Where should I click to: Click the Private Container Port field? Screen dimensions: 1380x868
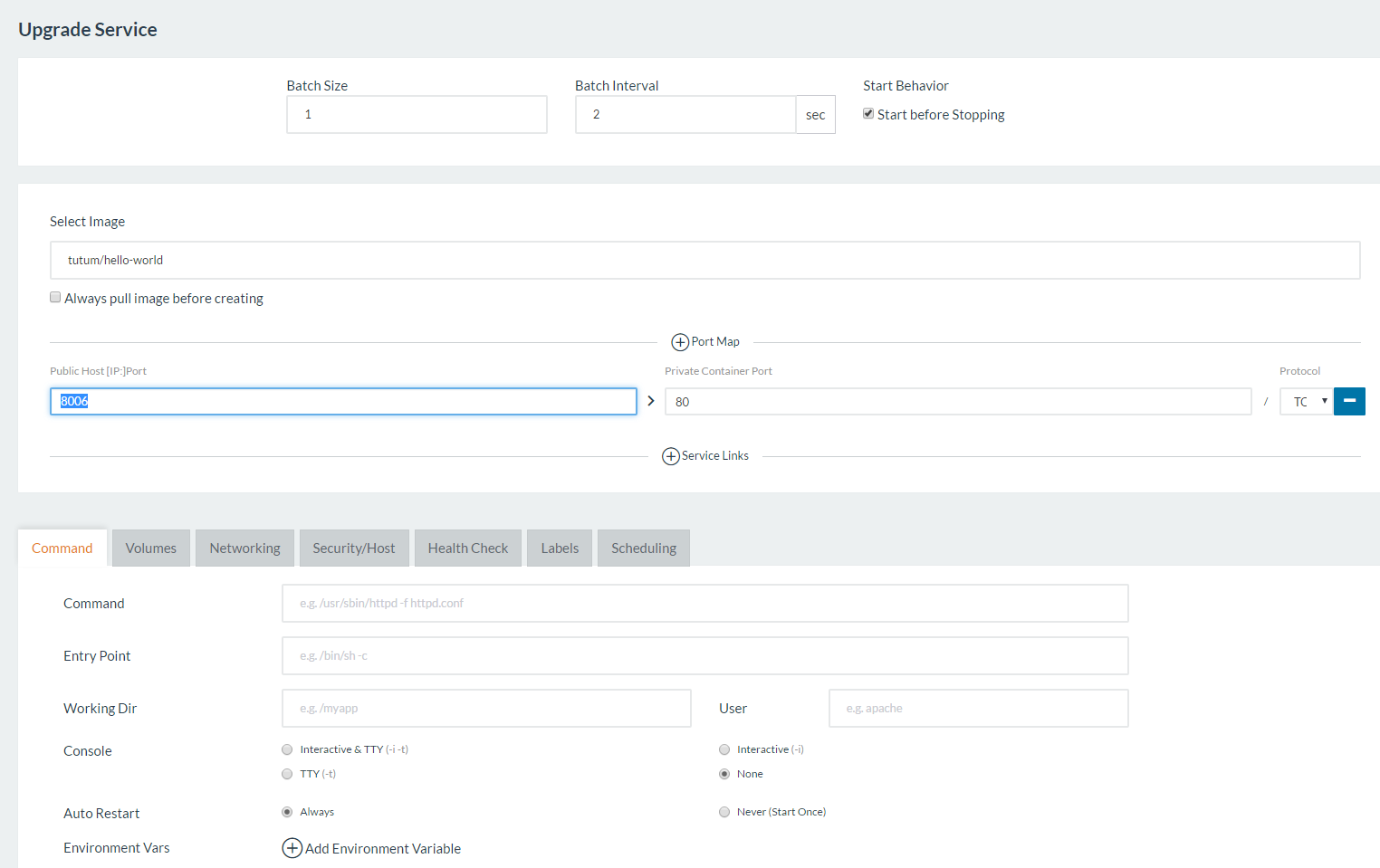point(957,402)
